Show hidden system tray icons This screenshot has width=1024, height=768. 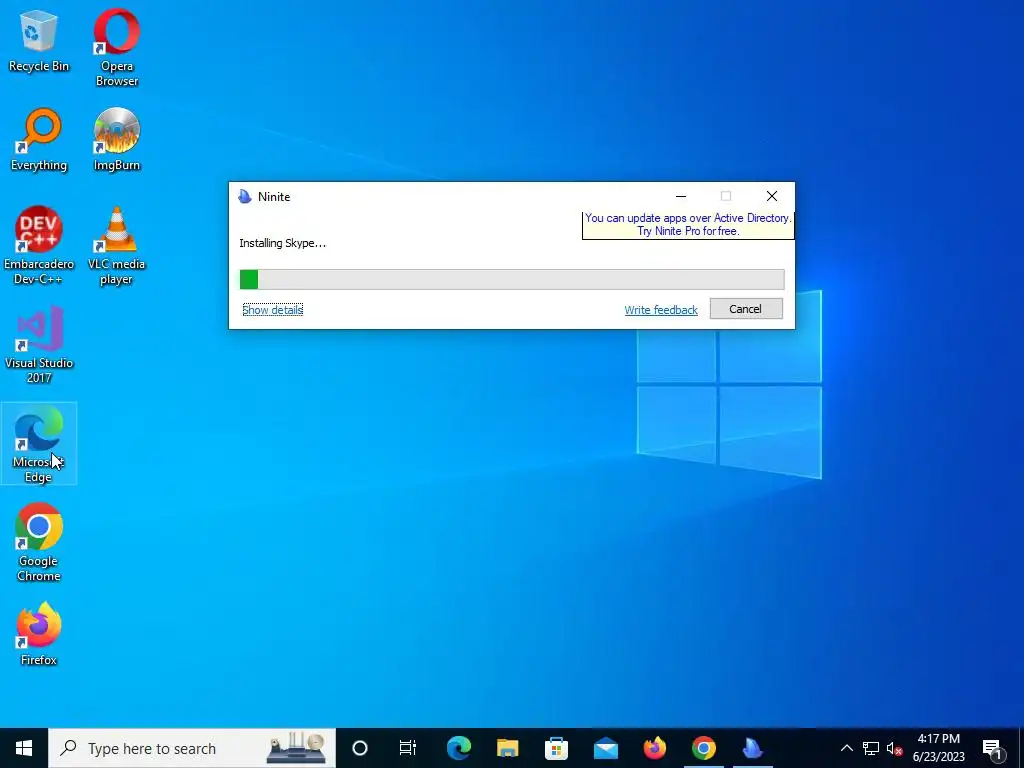pyautogui.click(x=846, y=748)
